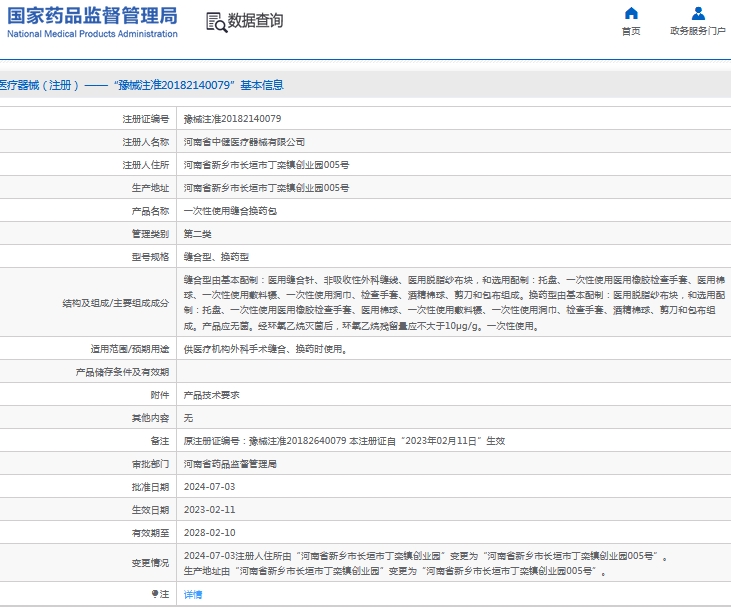The height and width of the screenshot is (609, 731).
Task: Click the 生产地址 row label
Action: coord(150,188)
